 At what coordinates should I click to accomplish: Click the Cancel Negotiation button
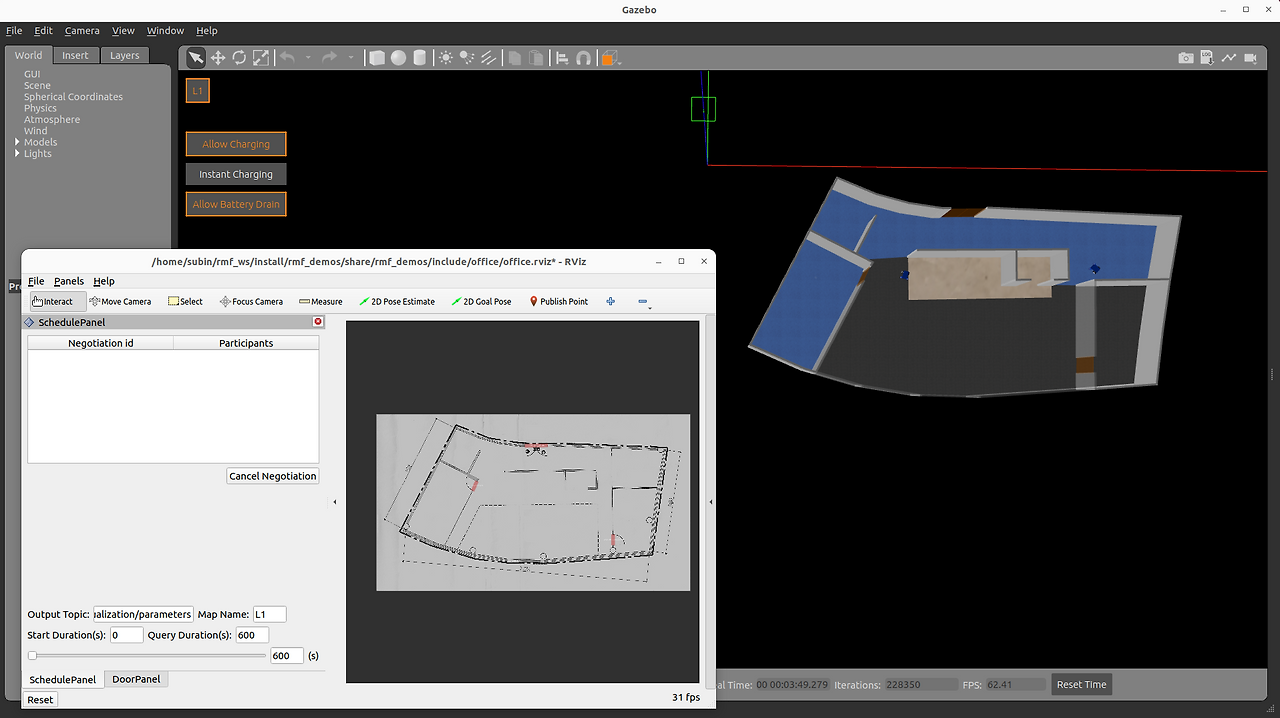pos(273,476)
